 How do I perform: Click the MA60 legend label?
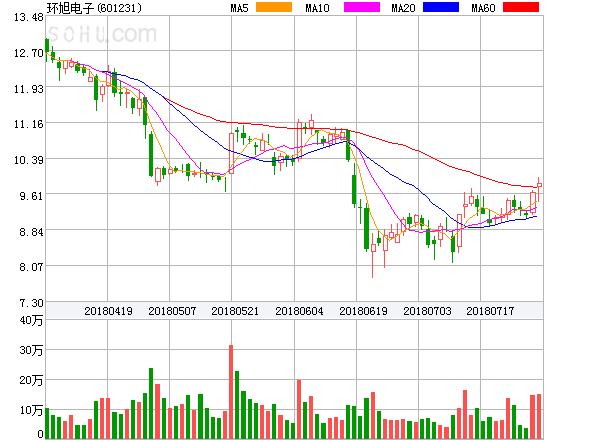pos(483,8)
